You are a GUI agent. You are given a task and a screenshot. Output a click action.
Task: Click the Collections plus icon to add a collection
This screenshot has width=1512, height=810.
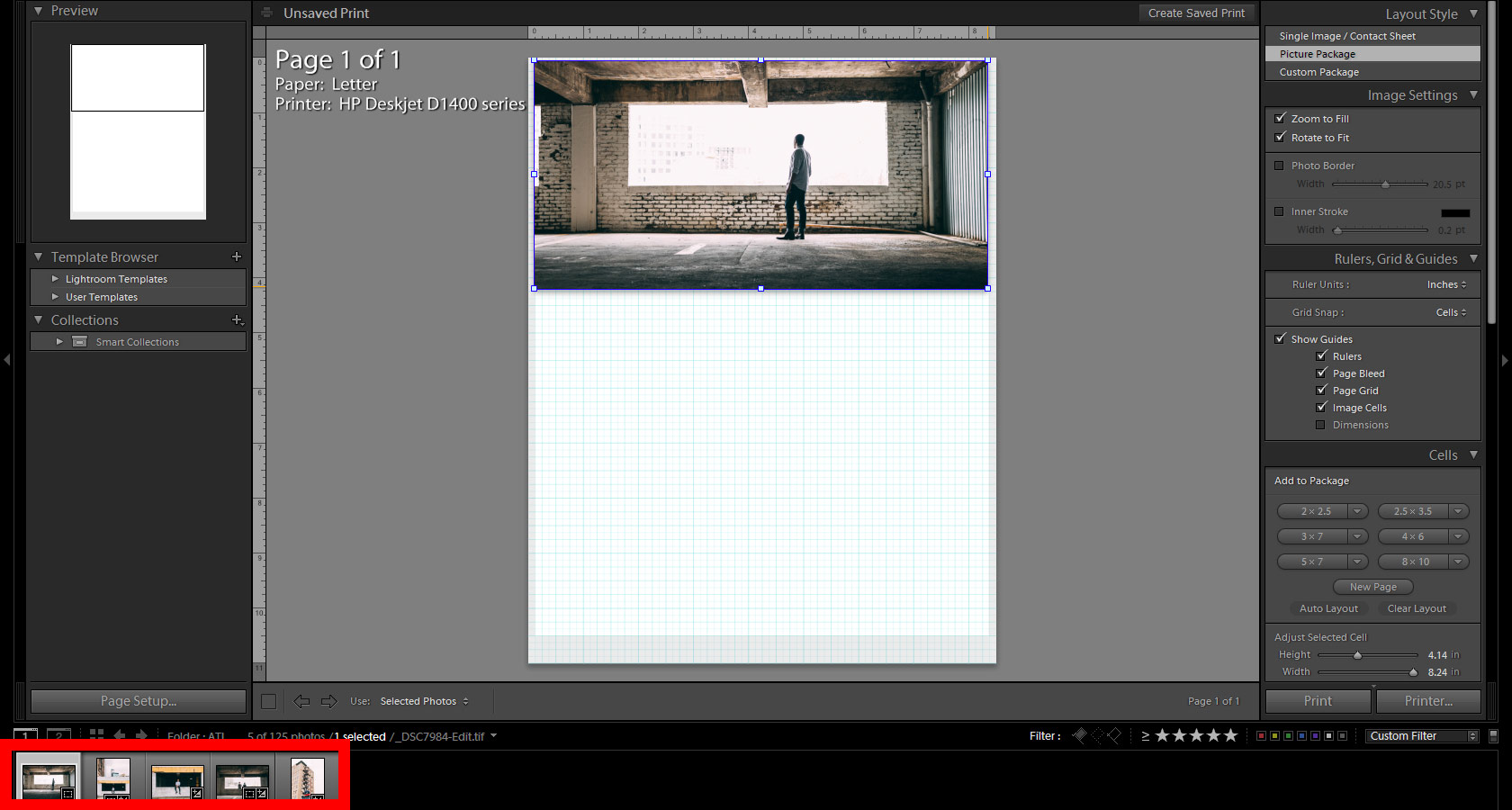point(238,319)
